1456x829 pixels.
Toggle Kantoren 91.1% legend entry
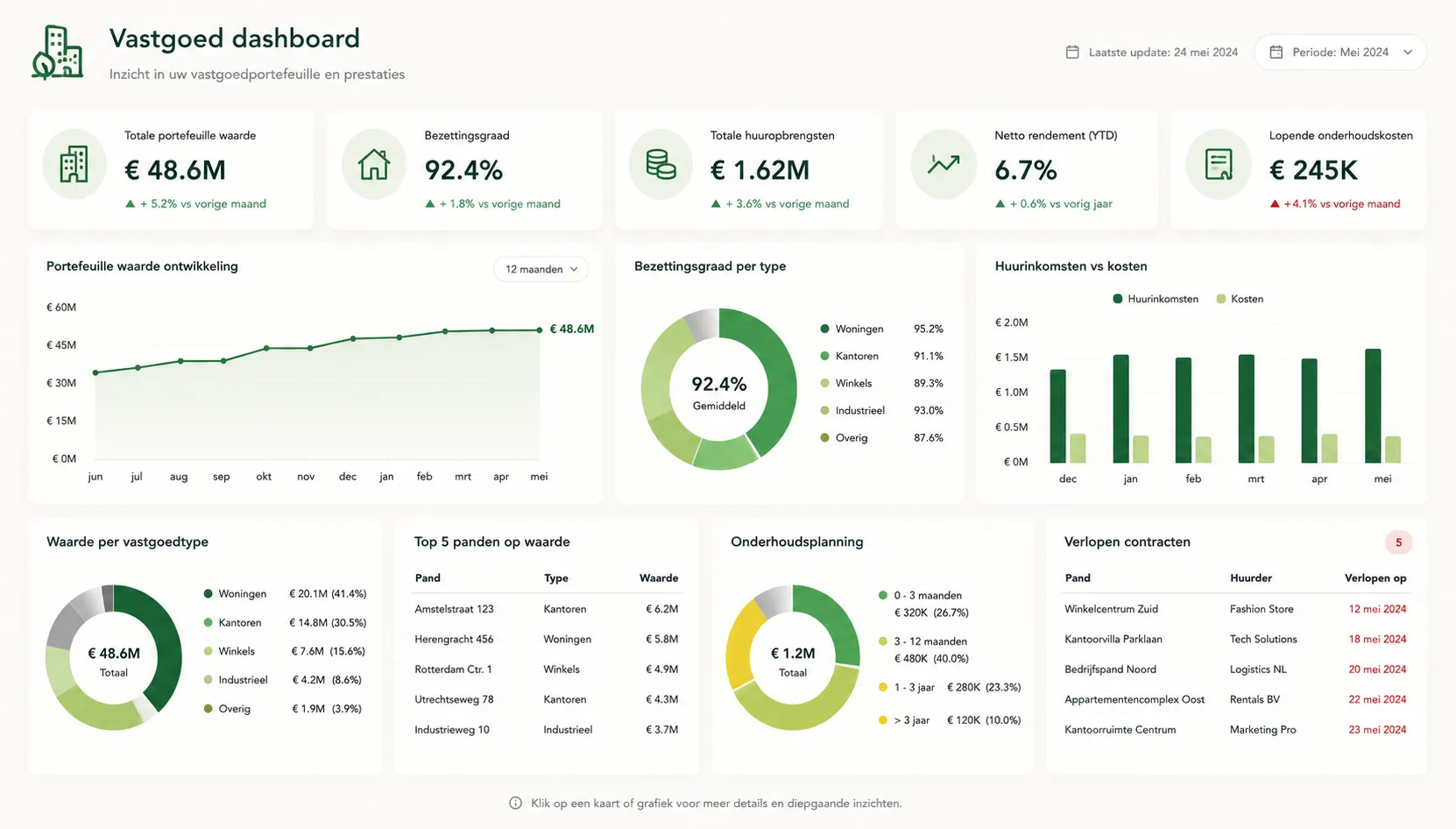(881, 356)
